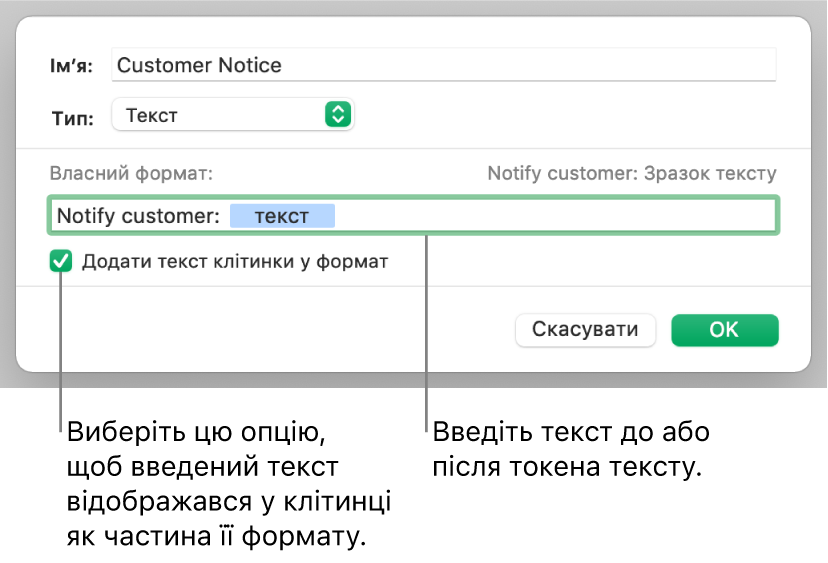Select the blue текст token
The height and width of the screenshot is (563, 828).
tap(282, 216)
